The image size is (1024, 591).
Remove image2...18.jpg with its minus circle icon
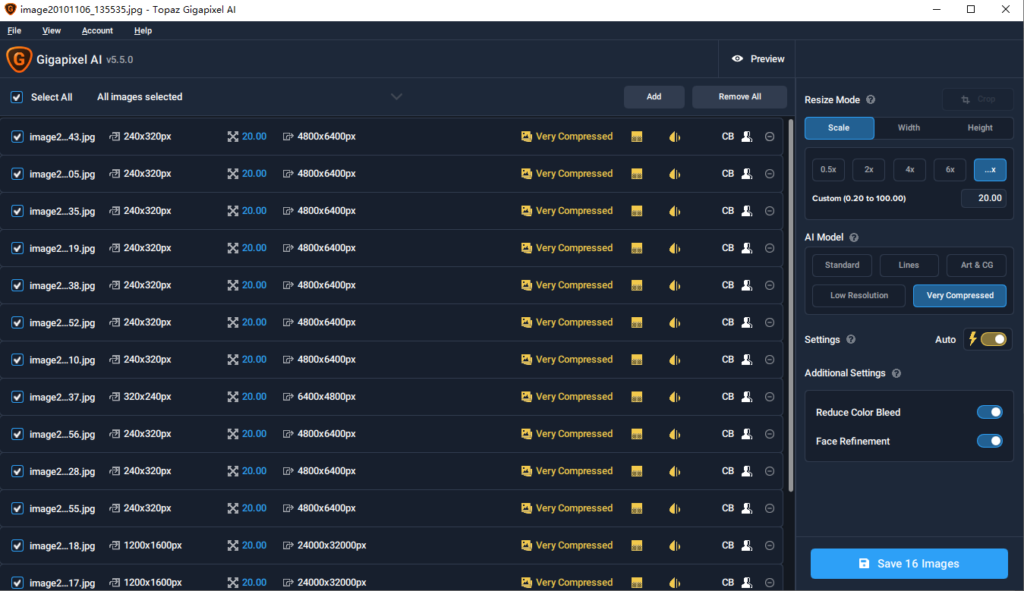[x=769, y=546]
